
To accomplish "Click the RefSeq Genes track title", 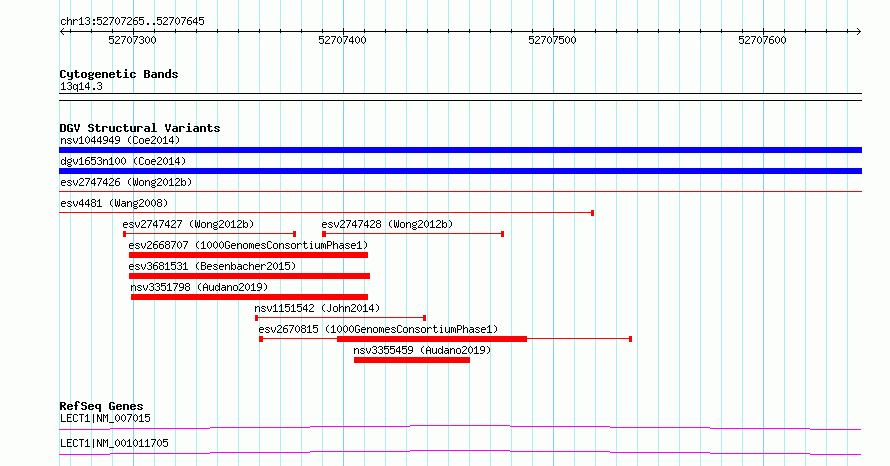I will click(102, 406).
